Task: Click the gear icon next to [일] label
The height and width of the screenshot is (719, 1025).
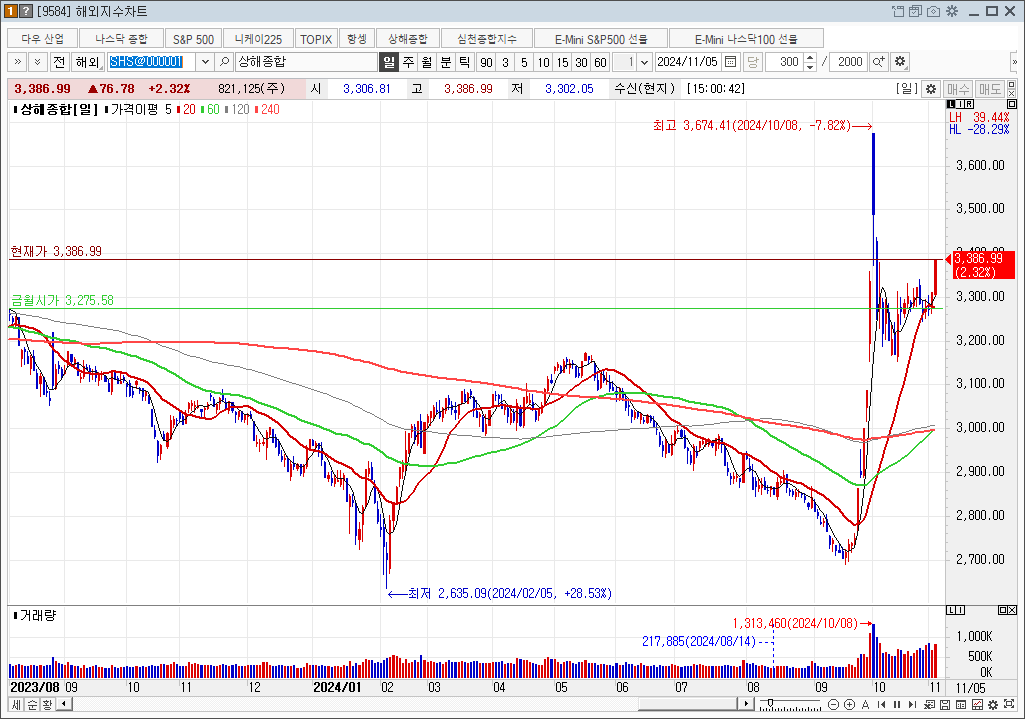Action: click(931, 89)
